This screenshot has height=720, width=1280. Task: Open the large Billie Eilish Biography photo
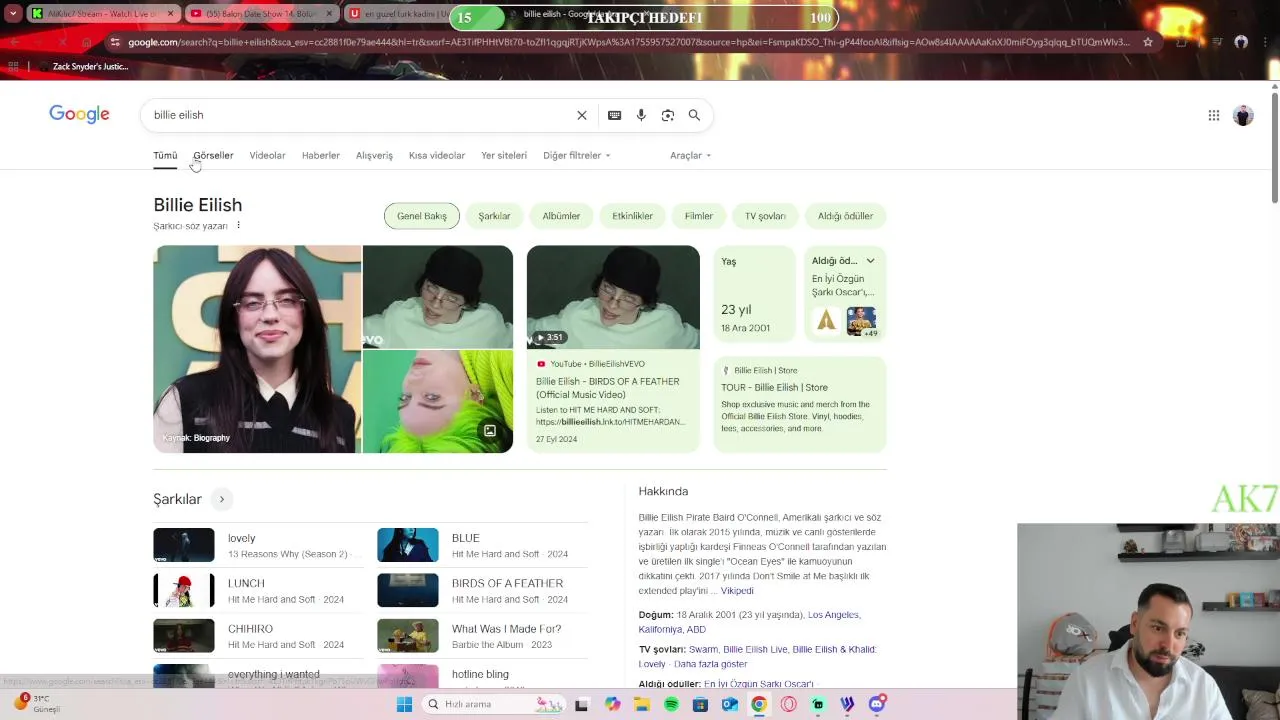(257, 349)
